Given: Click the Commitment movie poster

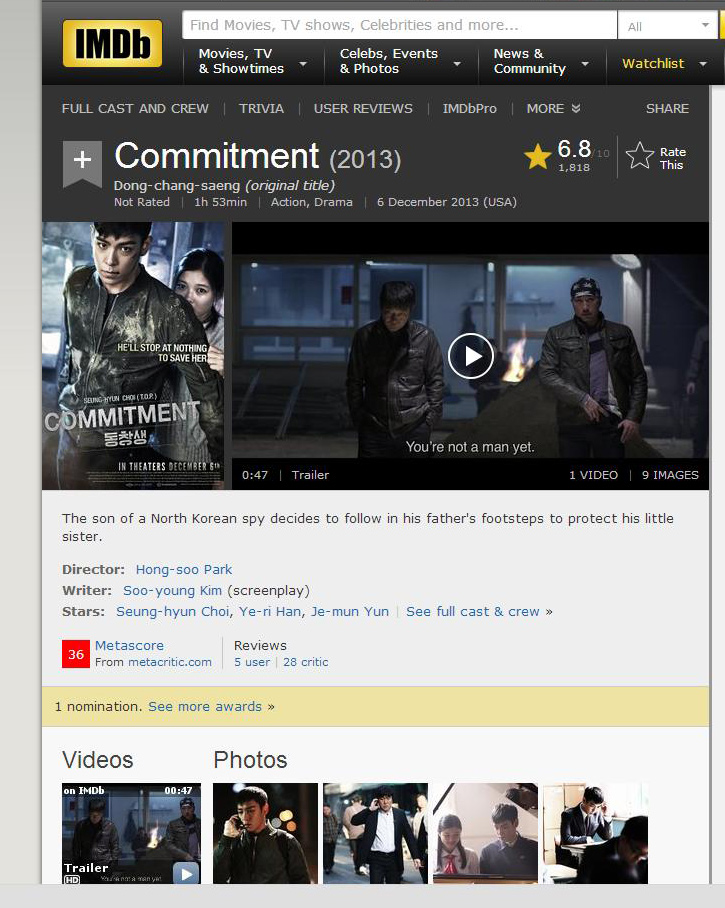Looking at the screenshot, I should tap(133, 356).
